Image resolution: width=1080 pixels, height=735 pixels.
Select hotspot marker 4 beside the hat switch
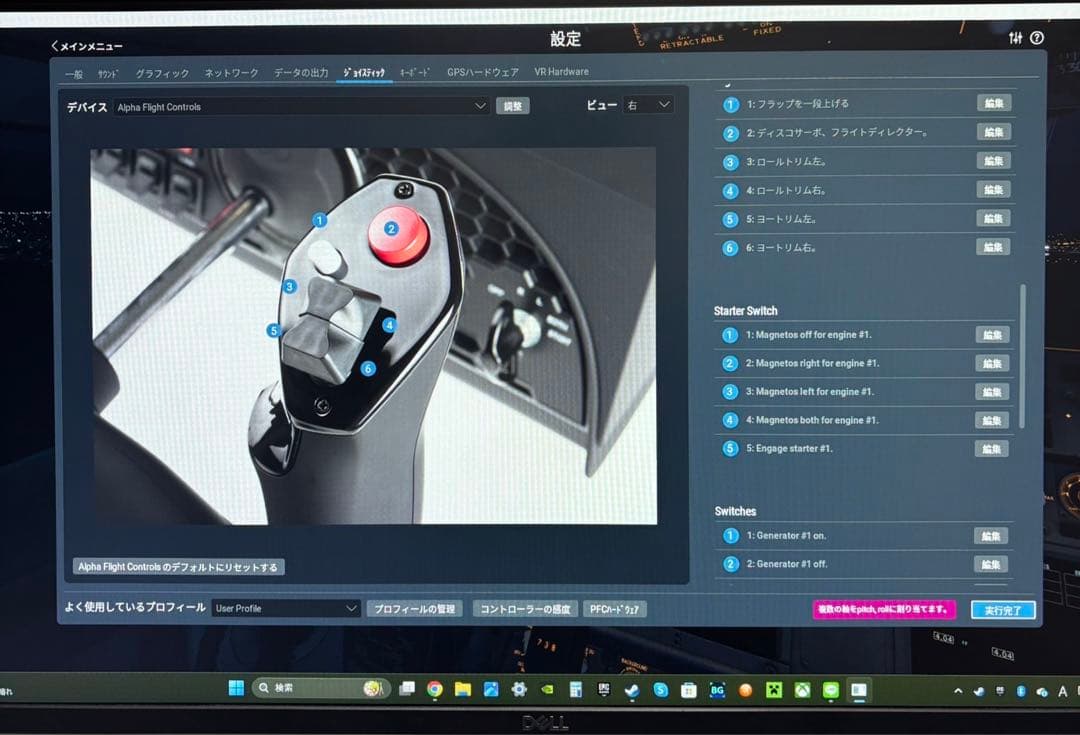tap(389, 325)
